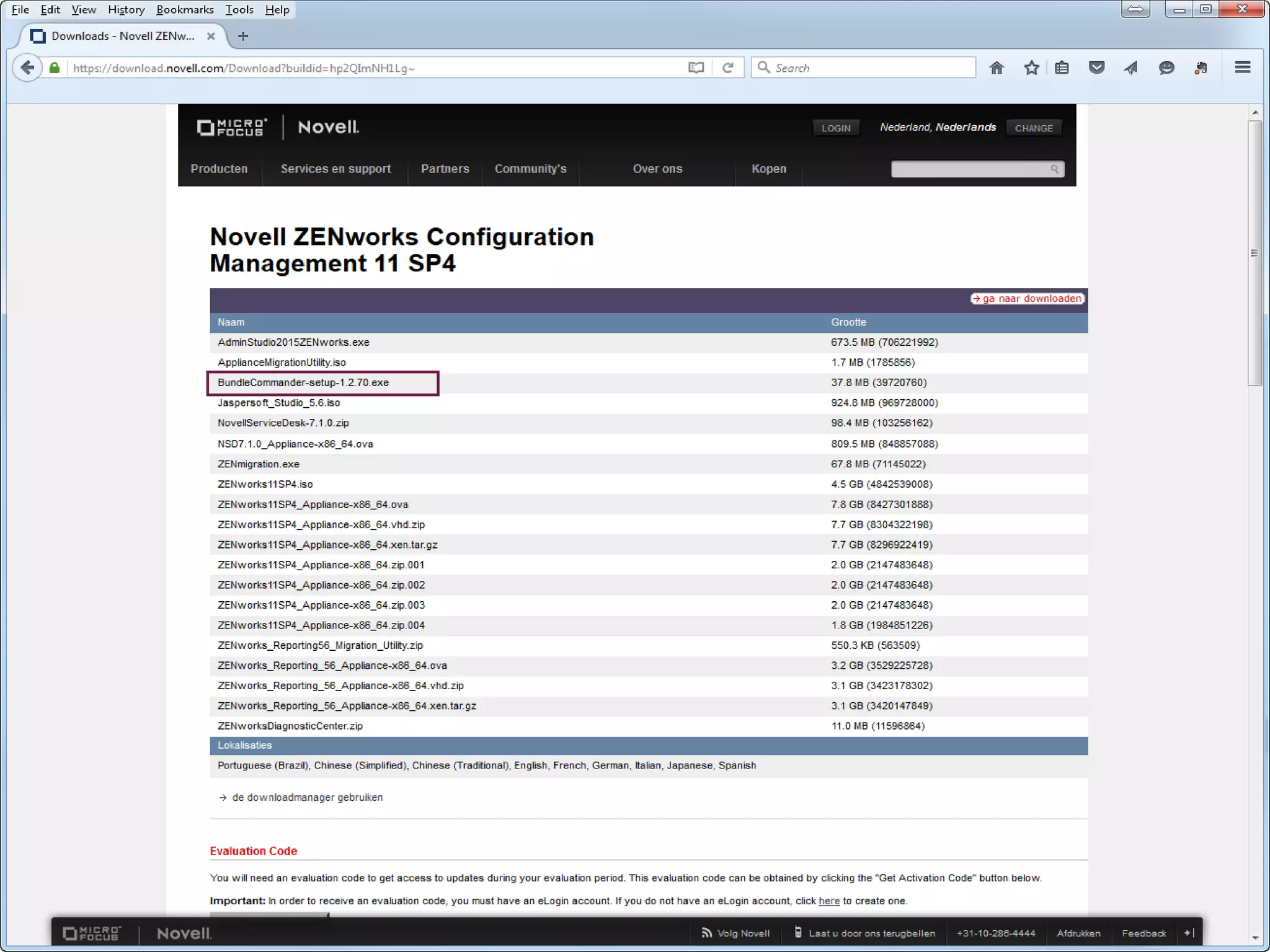Open the View menu
The height and width of the screenshot is (952, 1270).
(84, 9)
